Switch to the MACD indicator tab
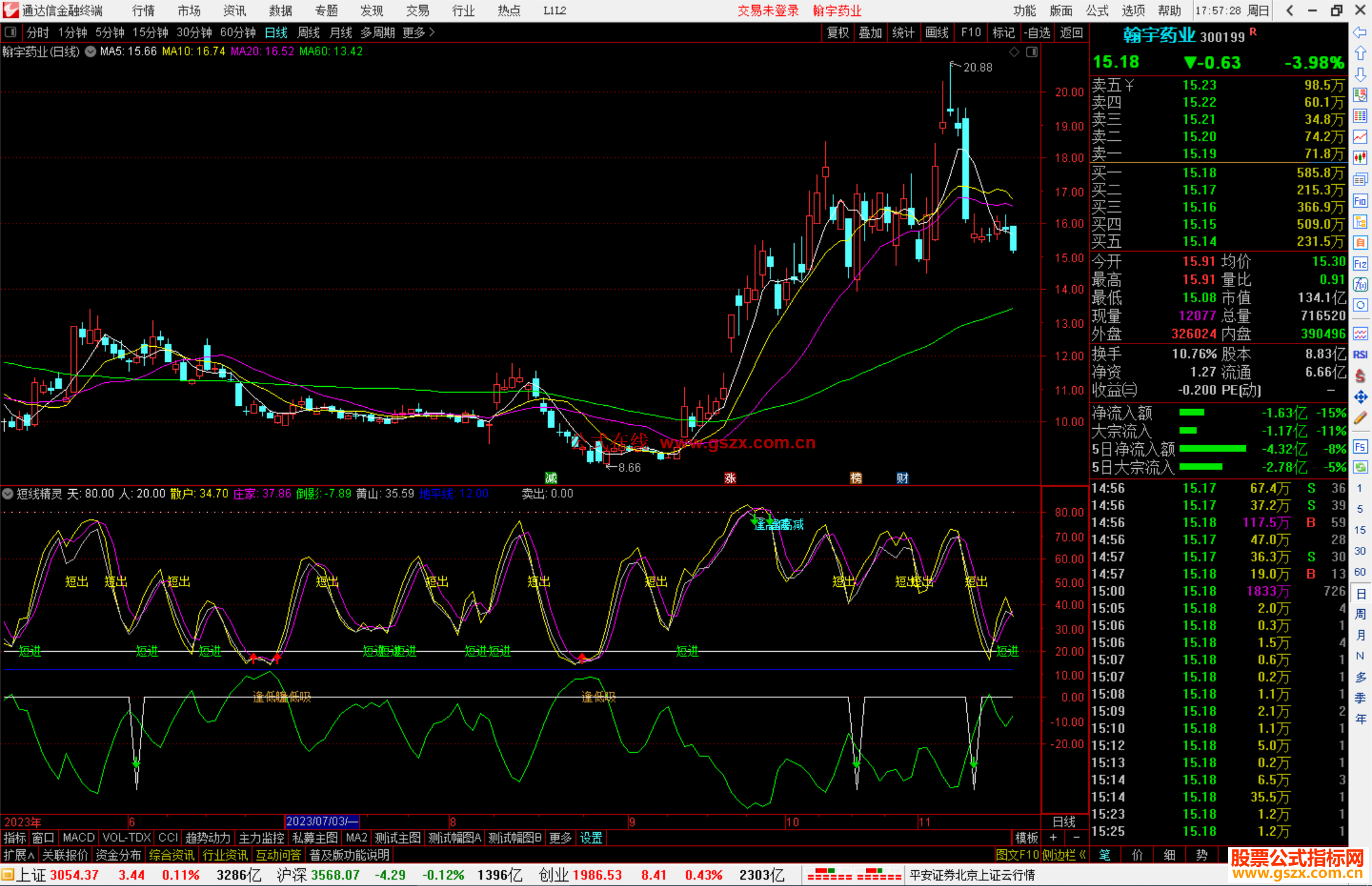This screenshot has width=1372, height=886. 79,838
